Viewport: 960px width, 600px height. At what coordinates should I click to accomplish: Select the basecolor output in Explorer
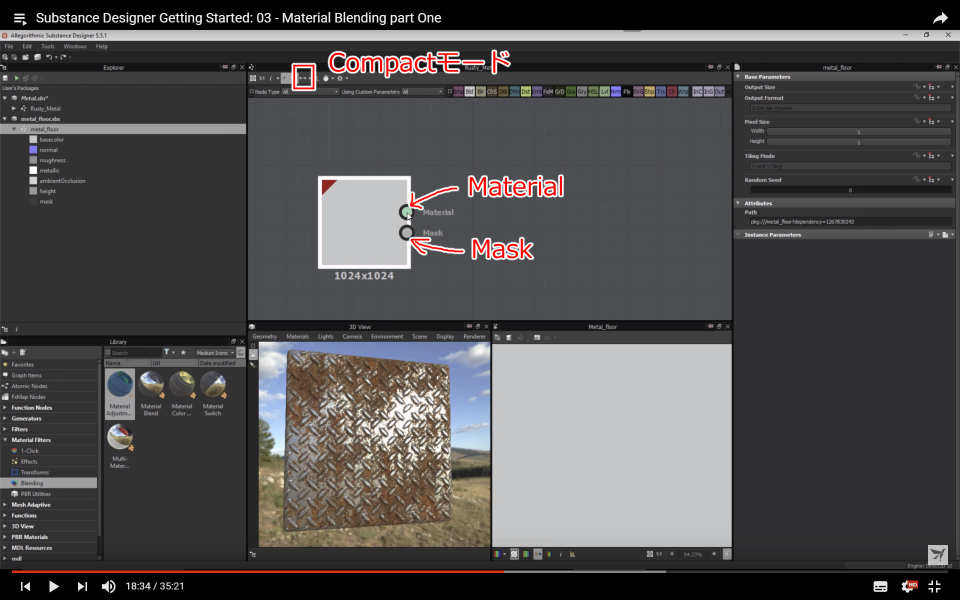click(51, 140)
